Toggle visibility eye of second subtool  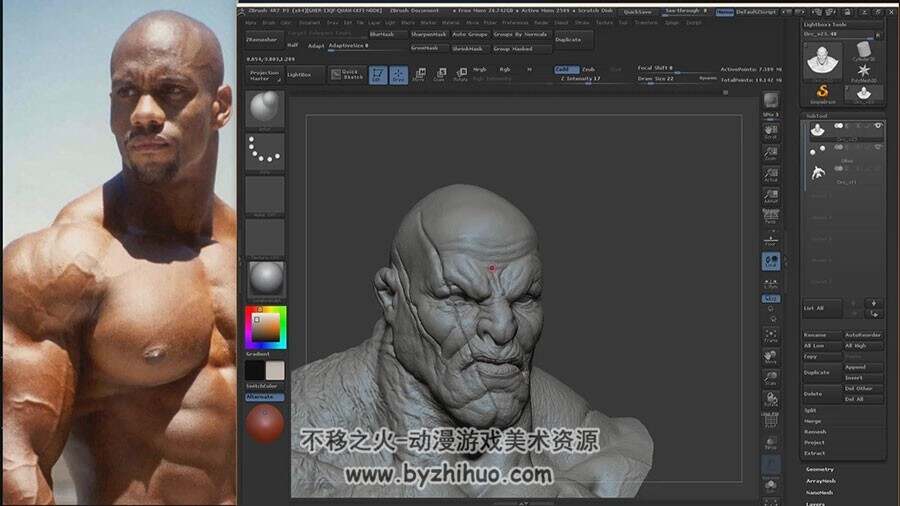coord(878,147)
